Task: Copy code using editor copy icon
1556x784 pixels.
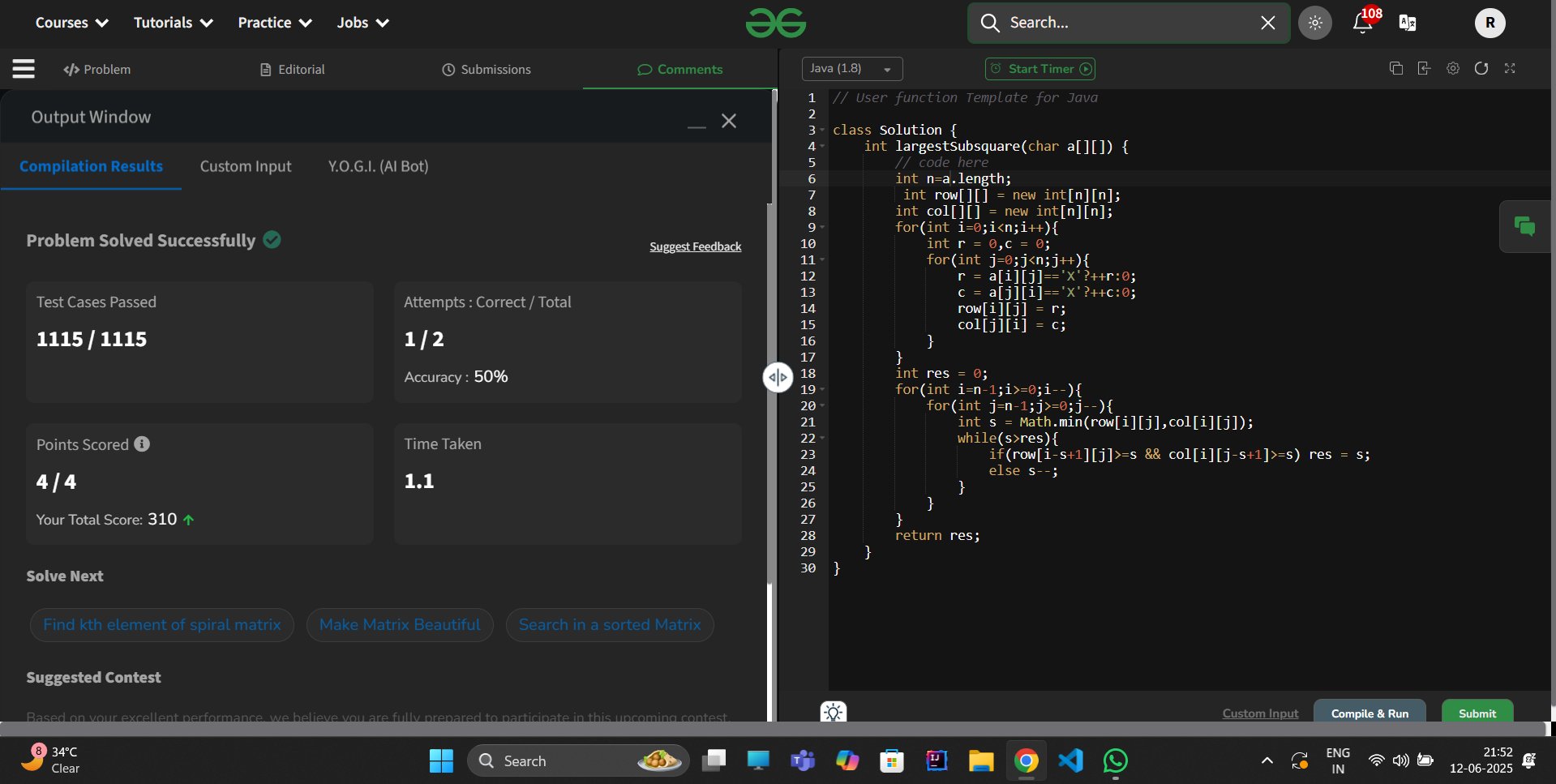Action: [x=1395, y=69]
